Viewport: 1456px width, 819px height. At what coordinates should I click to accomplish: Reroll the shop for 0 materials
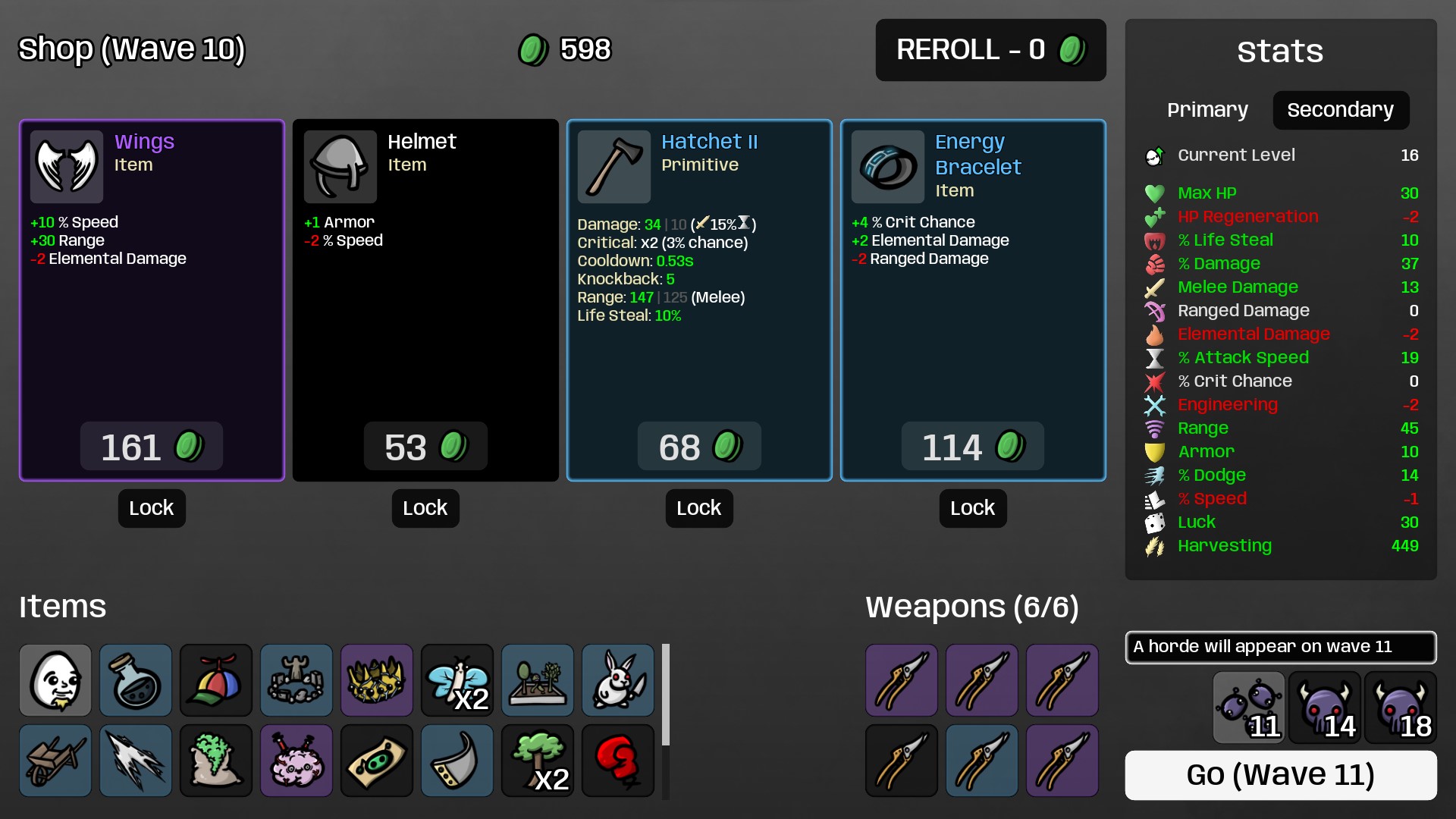(x=990, y=50)
